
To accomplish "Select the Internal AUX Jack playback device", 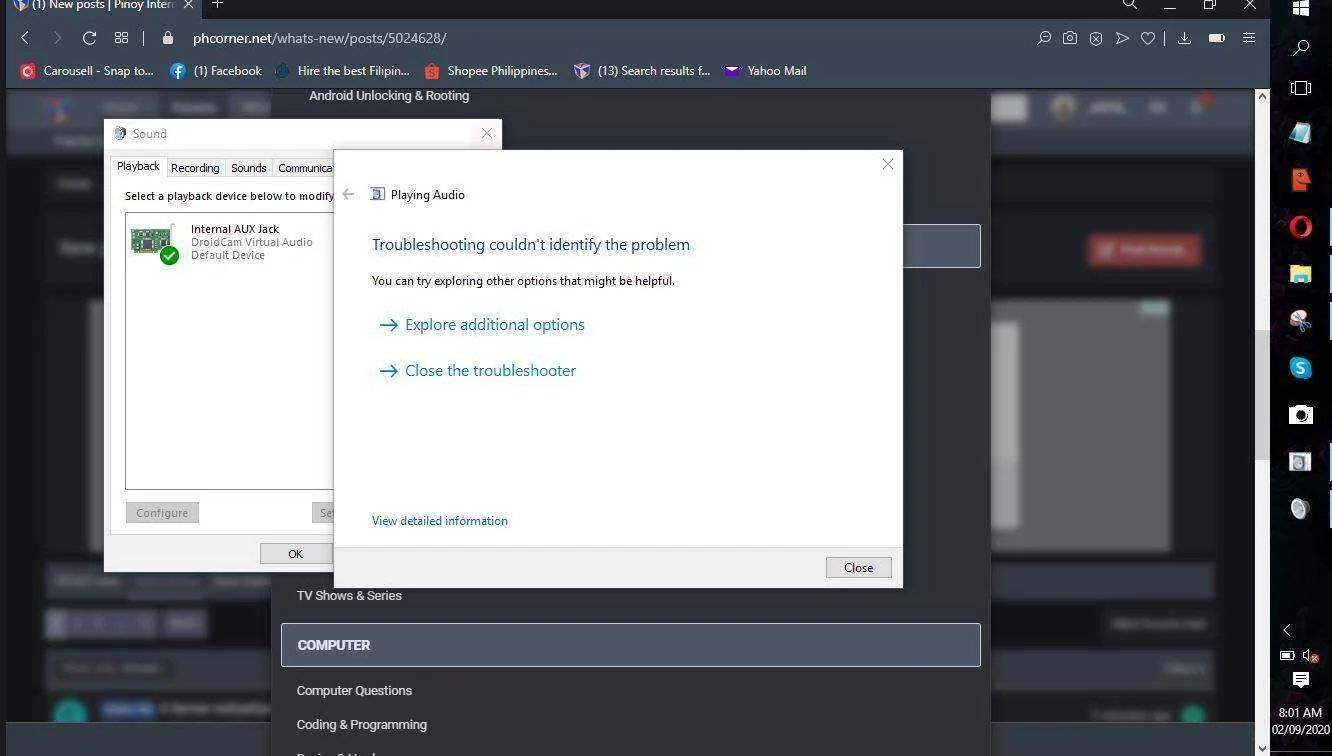I will tap(230, 242).
